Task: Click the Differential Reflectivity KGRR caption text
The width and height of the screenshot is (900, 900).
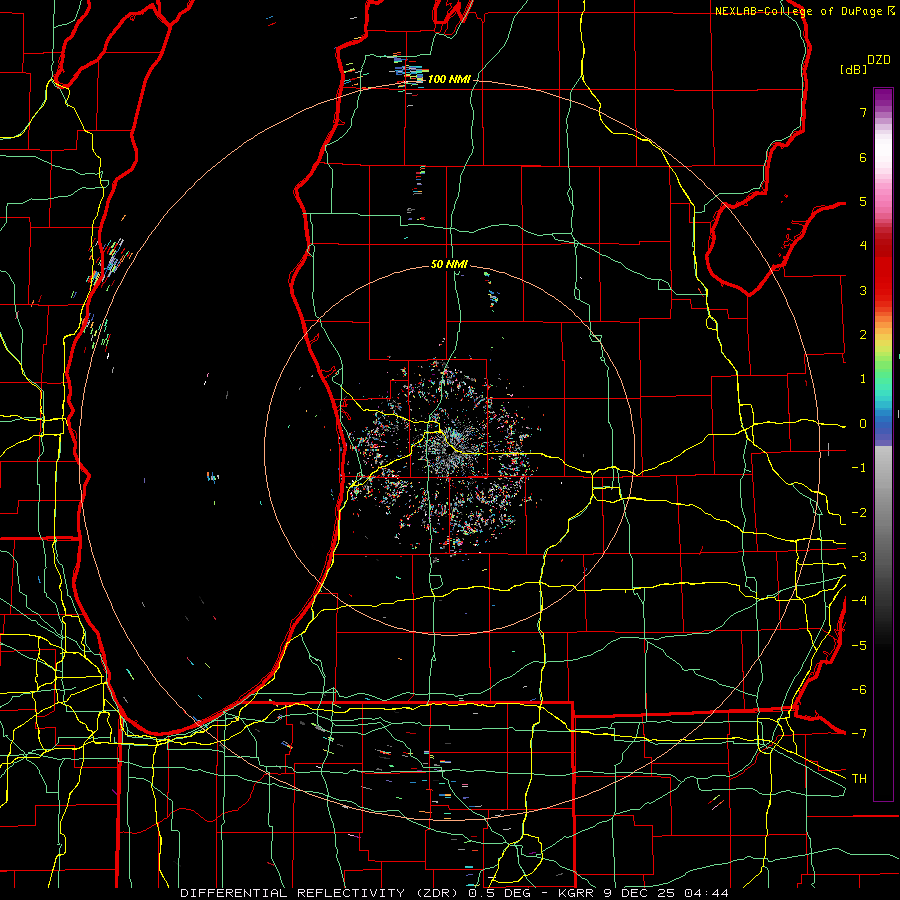Action: (455, 893)
